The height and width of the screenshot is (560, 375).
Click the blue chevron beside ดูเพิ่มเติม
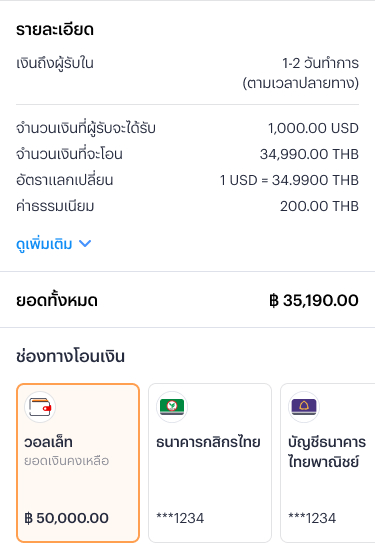85,244
